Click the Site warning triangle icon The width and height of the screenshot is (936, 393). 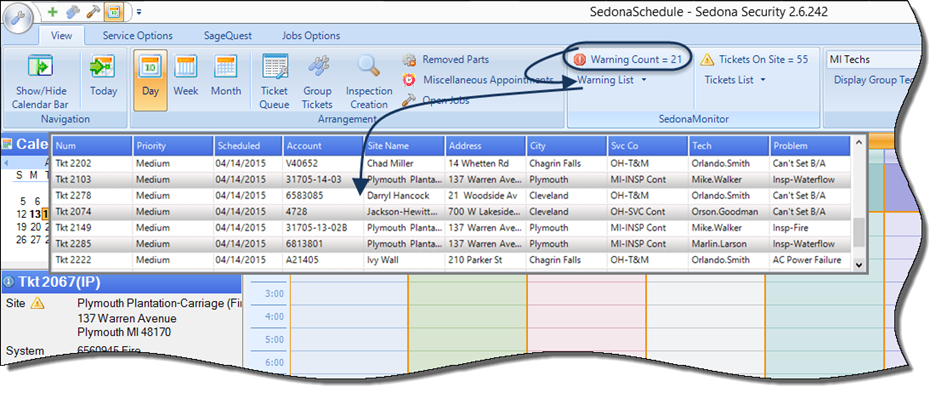[x=37, y=303]
